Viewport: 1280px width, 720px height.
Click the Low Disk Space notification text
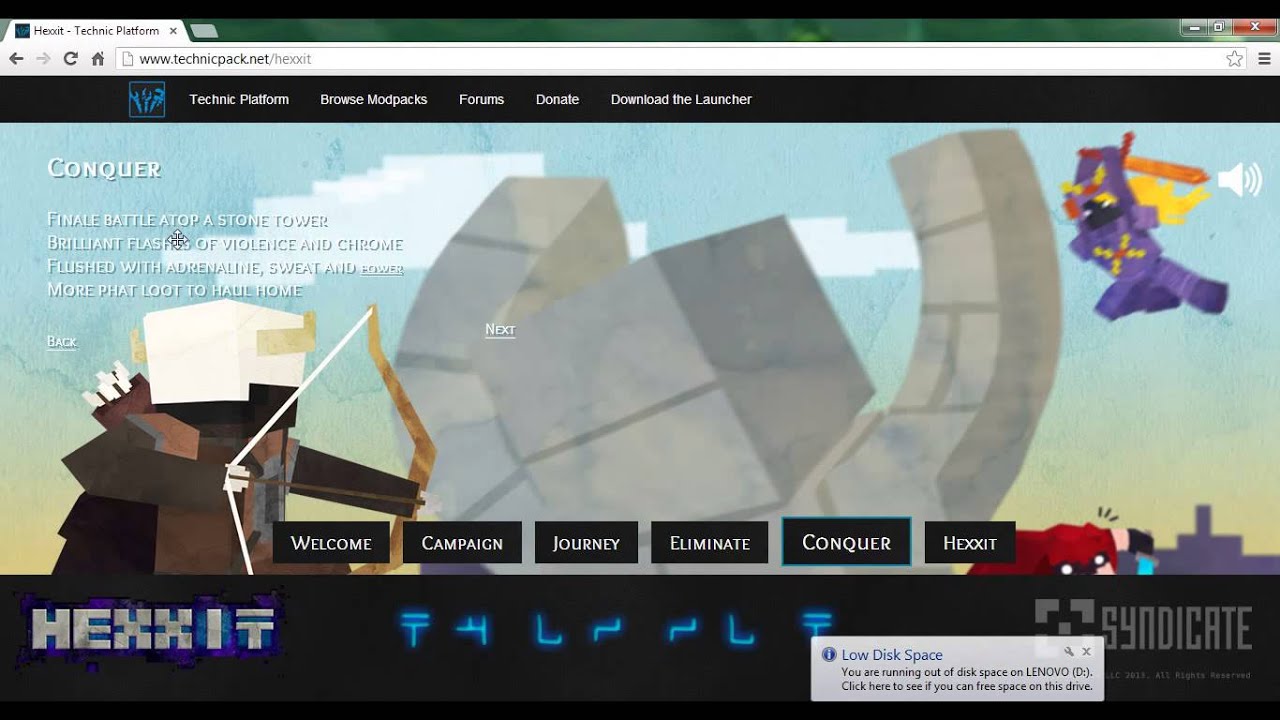point(967,680)
